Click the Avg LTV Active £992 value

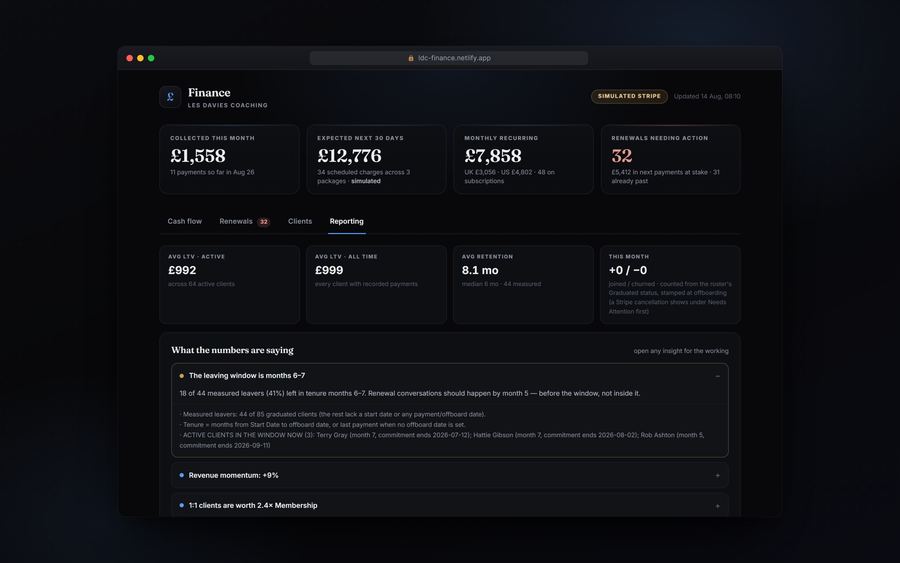pos(182,270)
